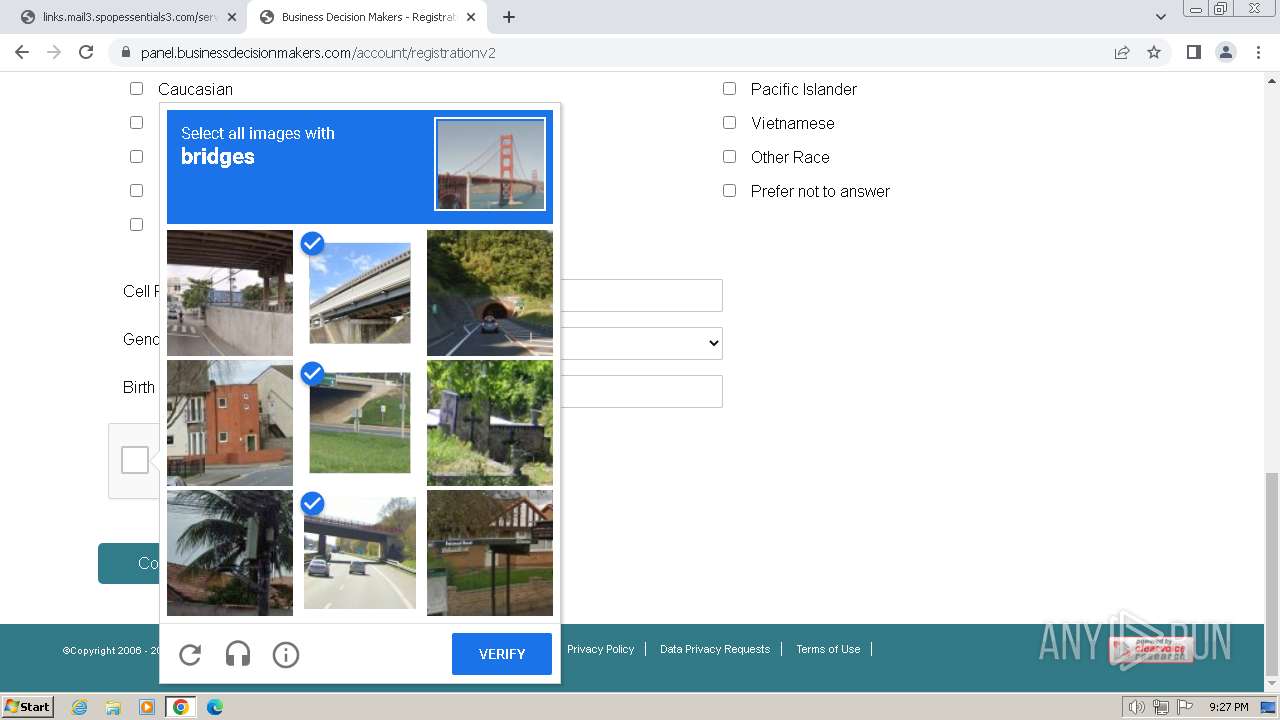Open the Chrome profile menu
This screenshot has height=720, width=1280.
click(x=1226, y=52)
